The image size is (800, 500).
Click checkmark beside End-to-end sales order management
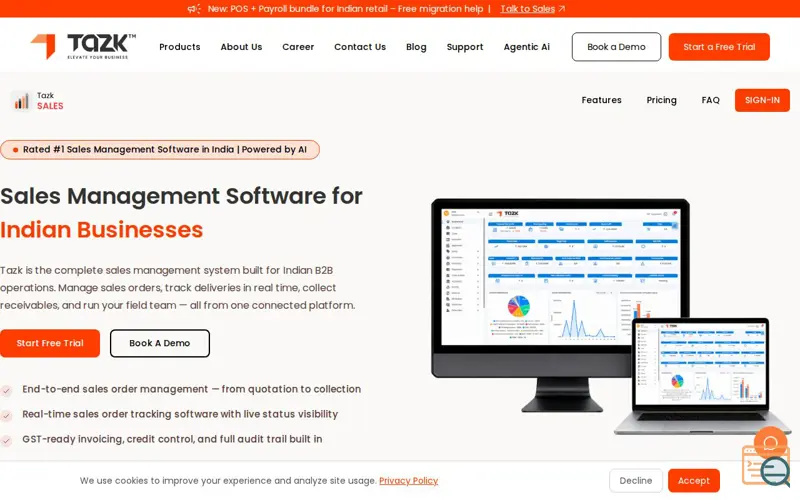point(6,391)
